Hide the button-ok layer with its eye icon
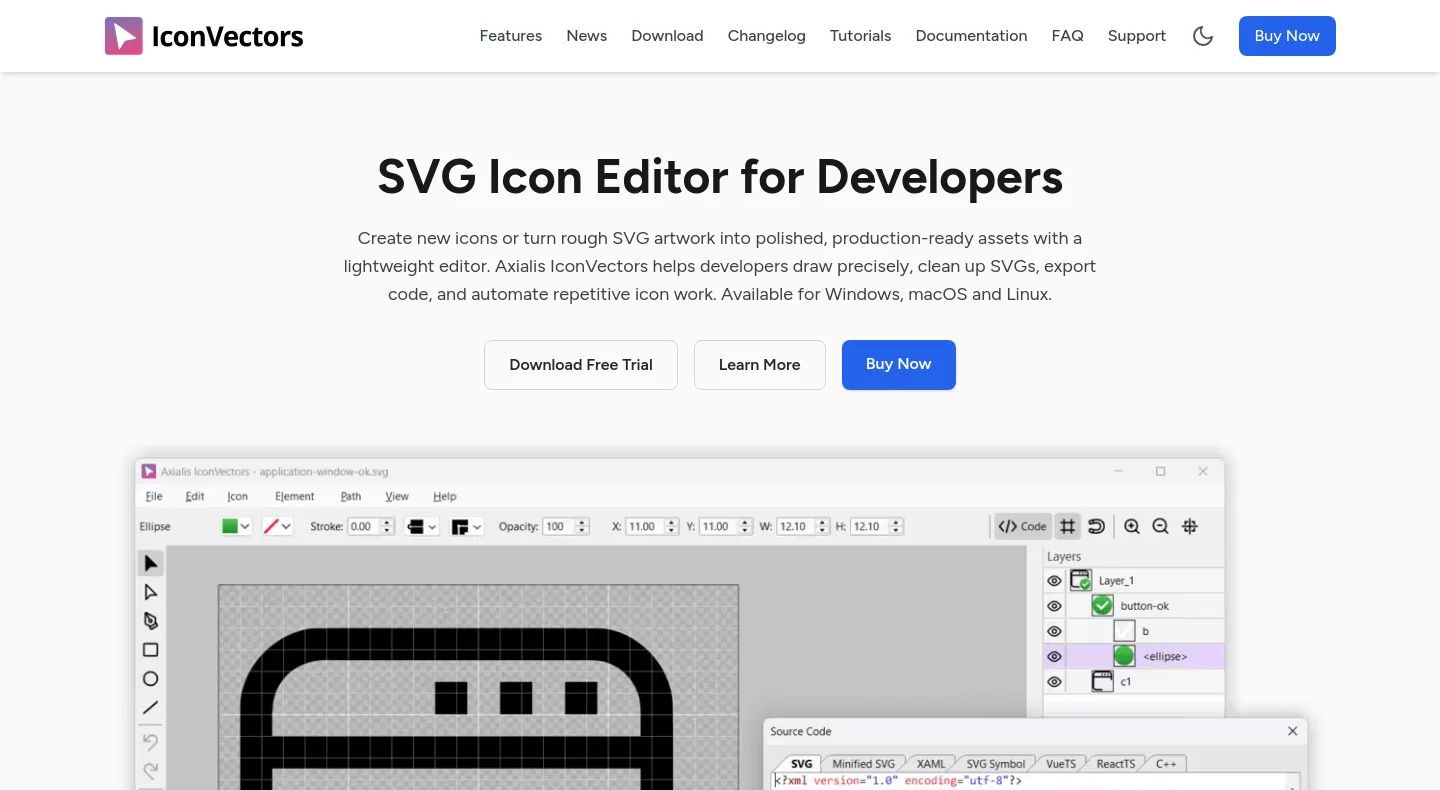Screen dimensions: 1440x790 [1054, 606]
